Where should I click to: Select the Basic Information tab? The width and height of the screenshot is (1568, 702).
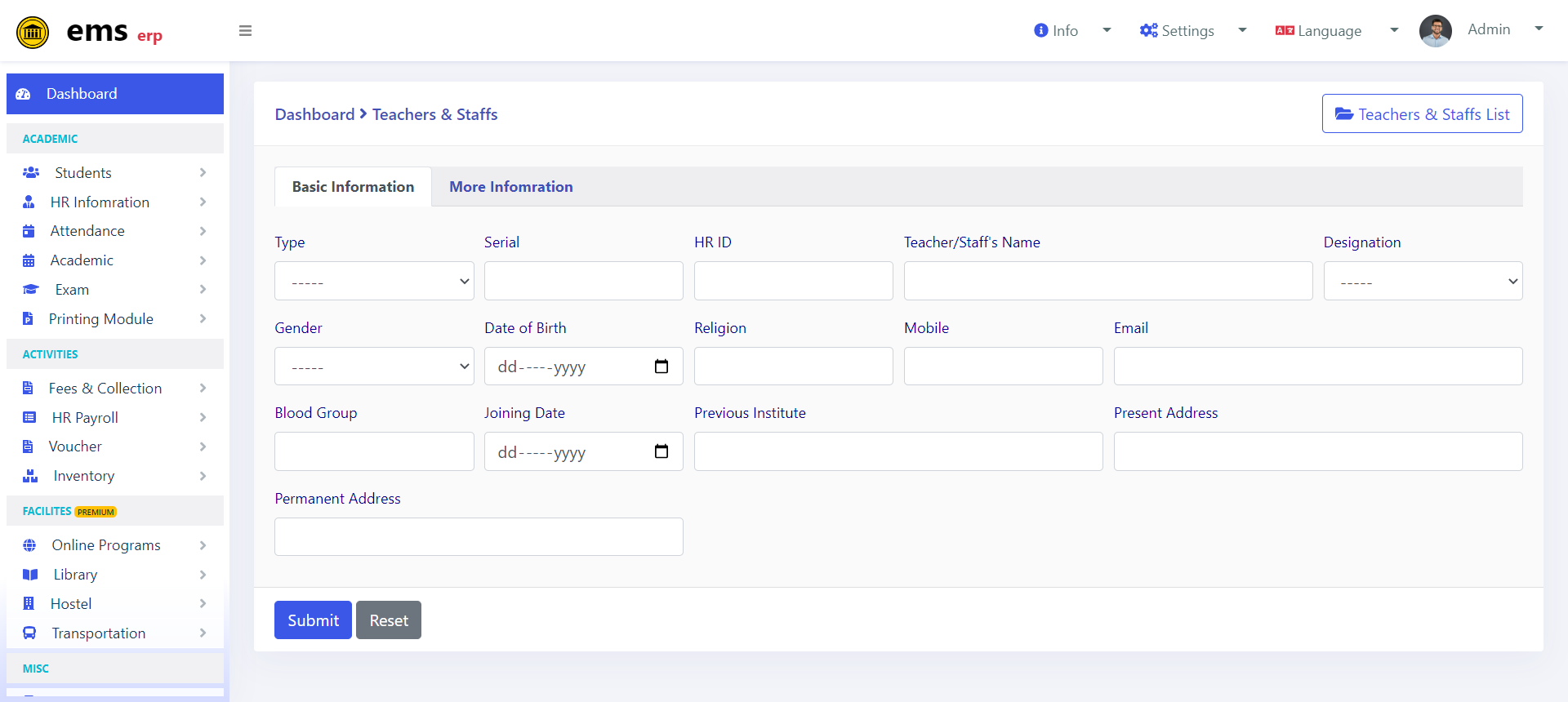point(353,187)
